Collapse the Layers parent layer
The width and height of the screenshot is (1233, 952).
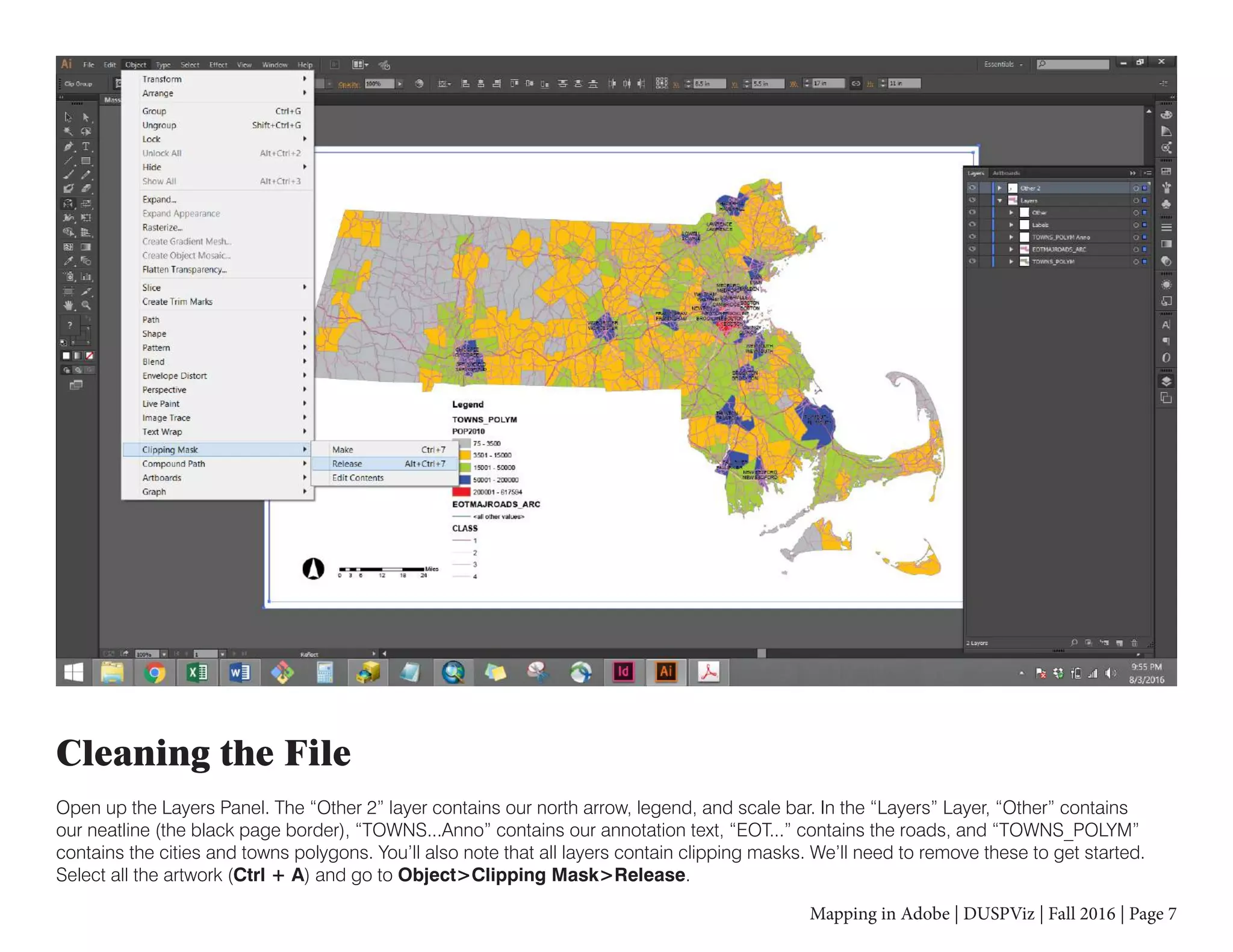(999, 200)
